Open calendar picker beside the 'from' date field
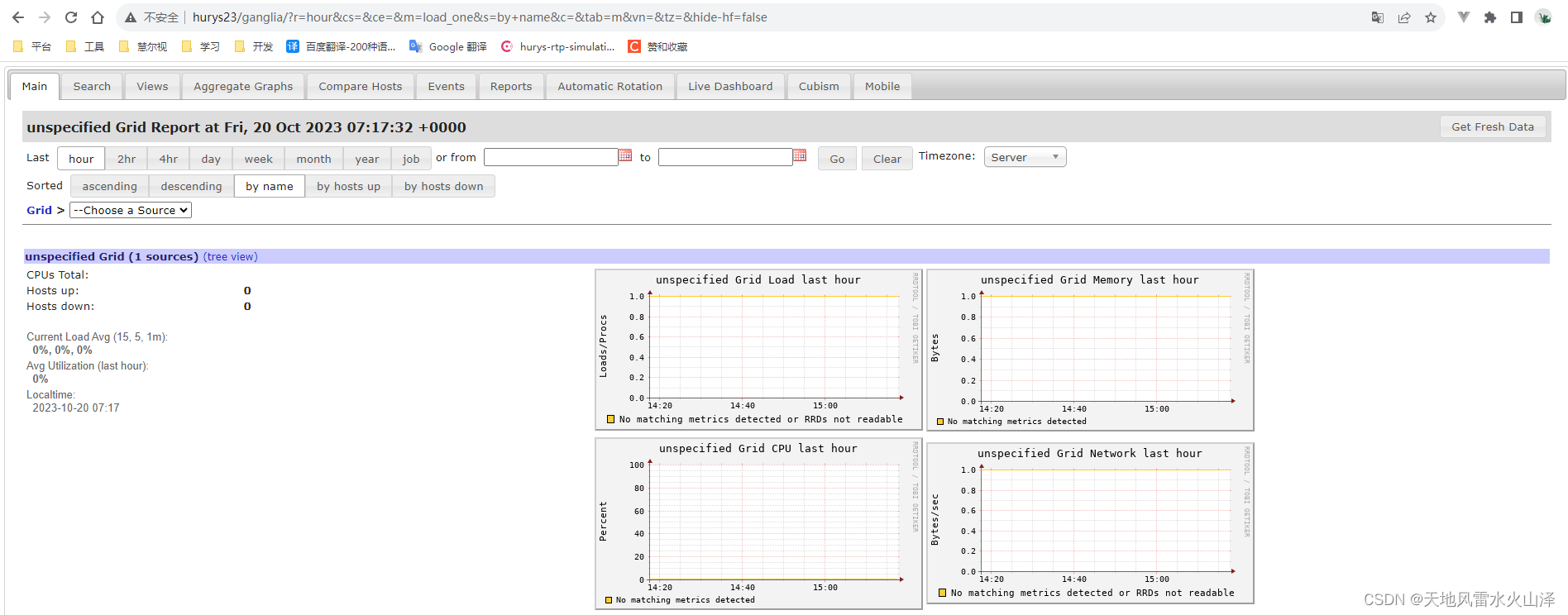This screenshot has width=1568, height=615. point(625,155)
